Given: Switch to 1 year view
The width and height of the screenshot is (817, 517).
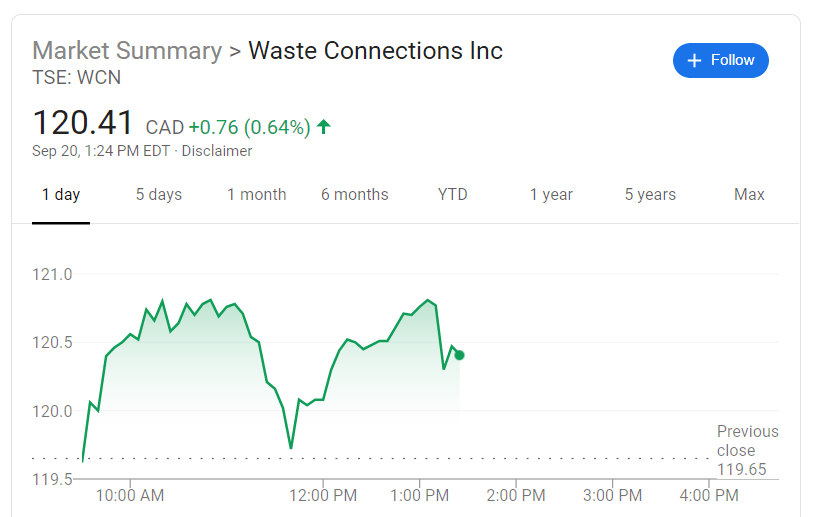Looking at the screenshot, I should pos(551,195).
